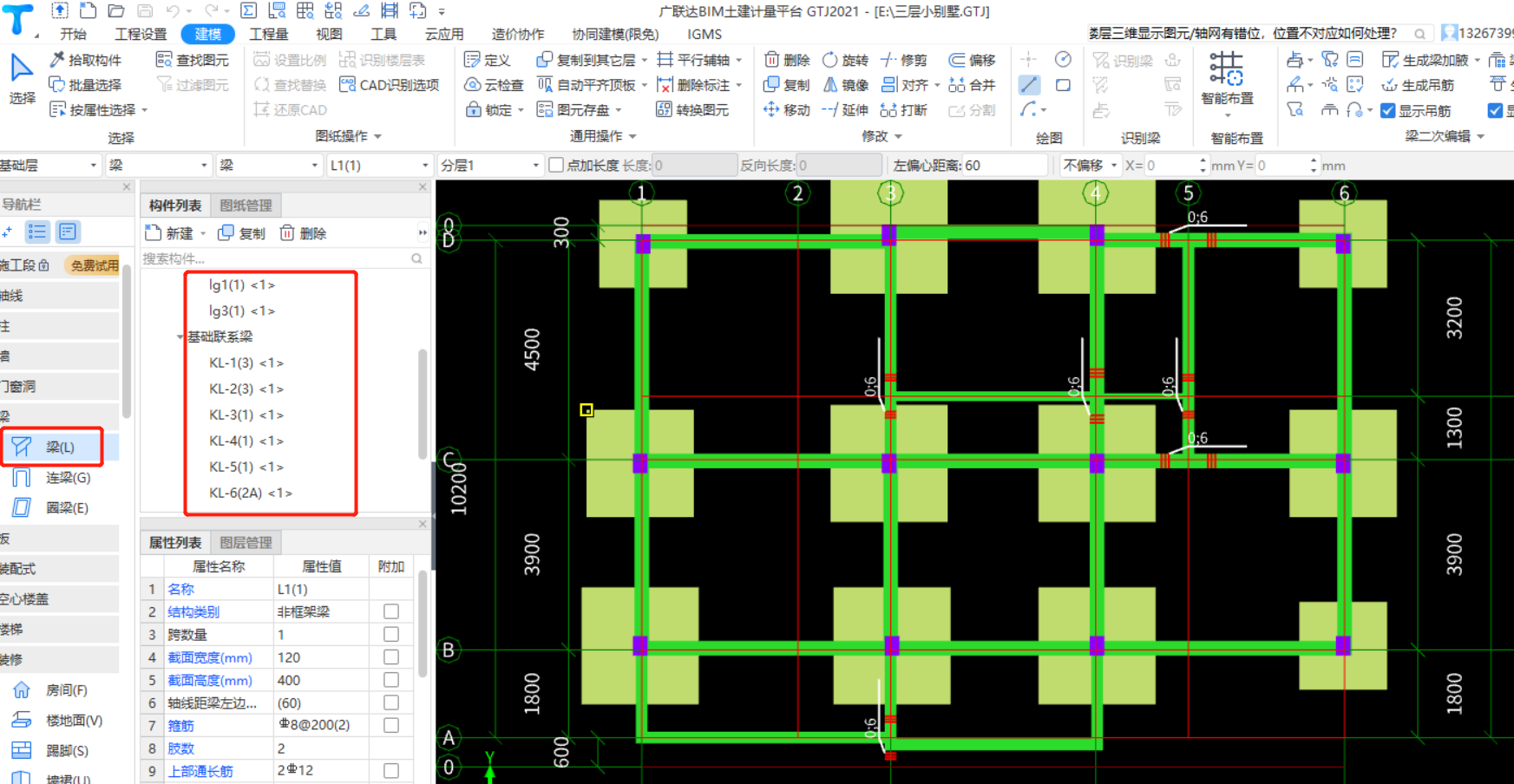
Task: Click the 转换图元 convert element tool
Action: [x=692, y=110]
